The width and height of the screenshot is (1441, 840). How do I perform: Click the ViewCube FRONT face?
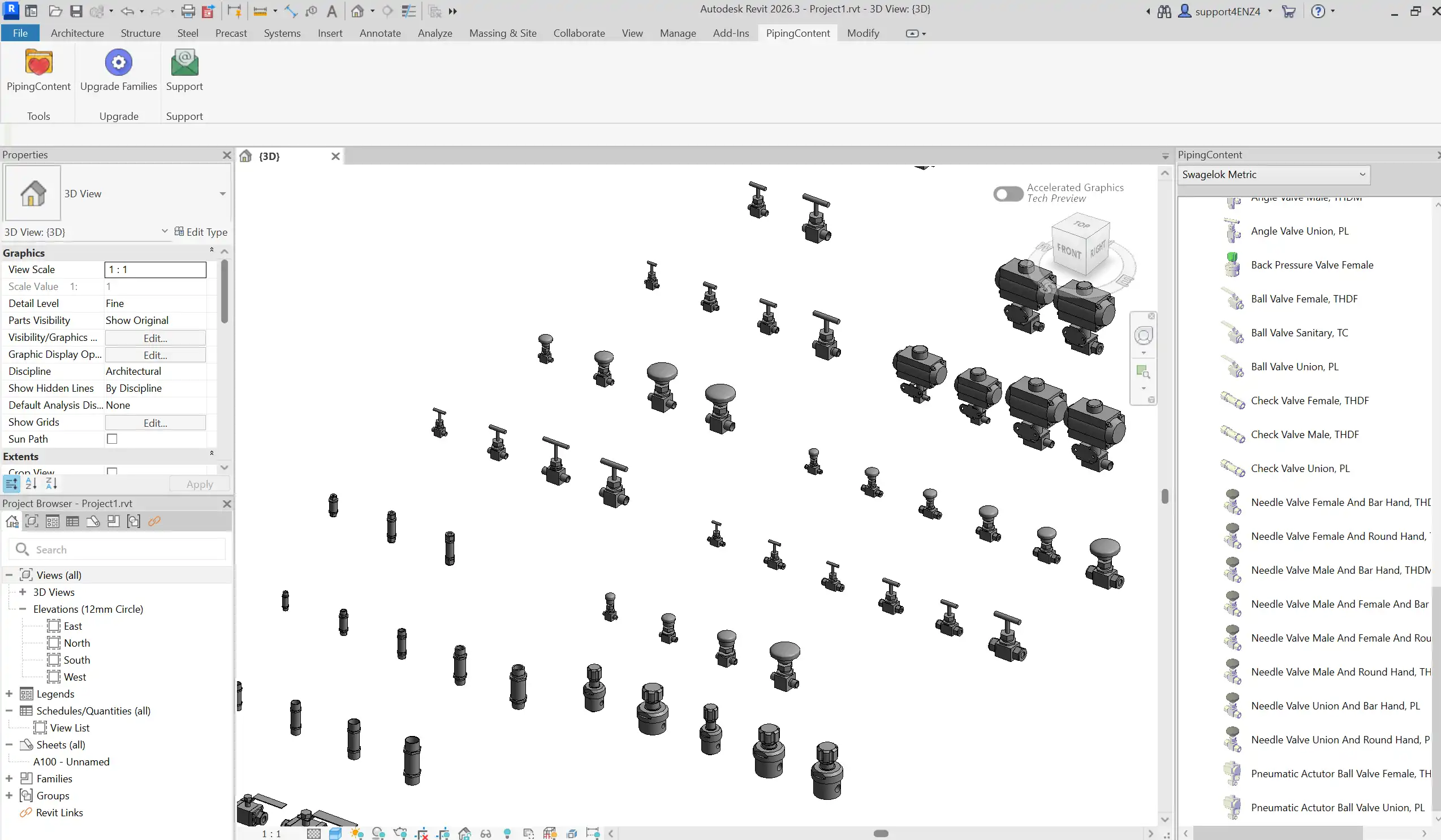pos(1068,250)
